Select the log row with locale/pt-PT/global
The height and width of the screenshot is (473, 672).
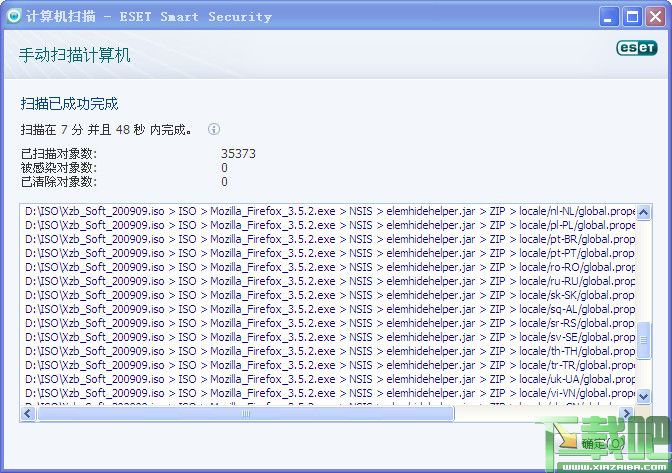click(330, 253)
